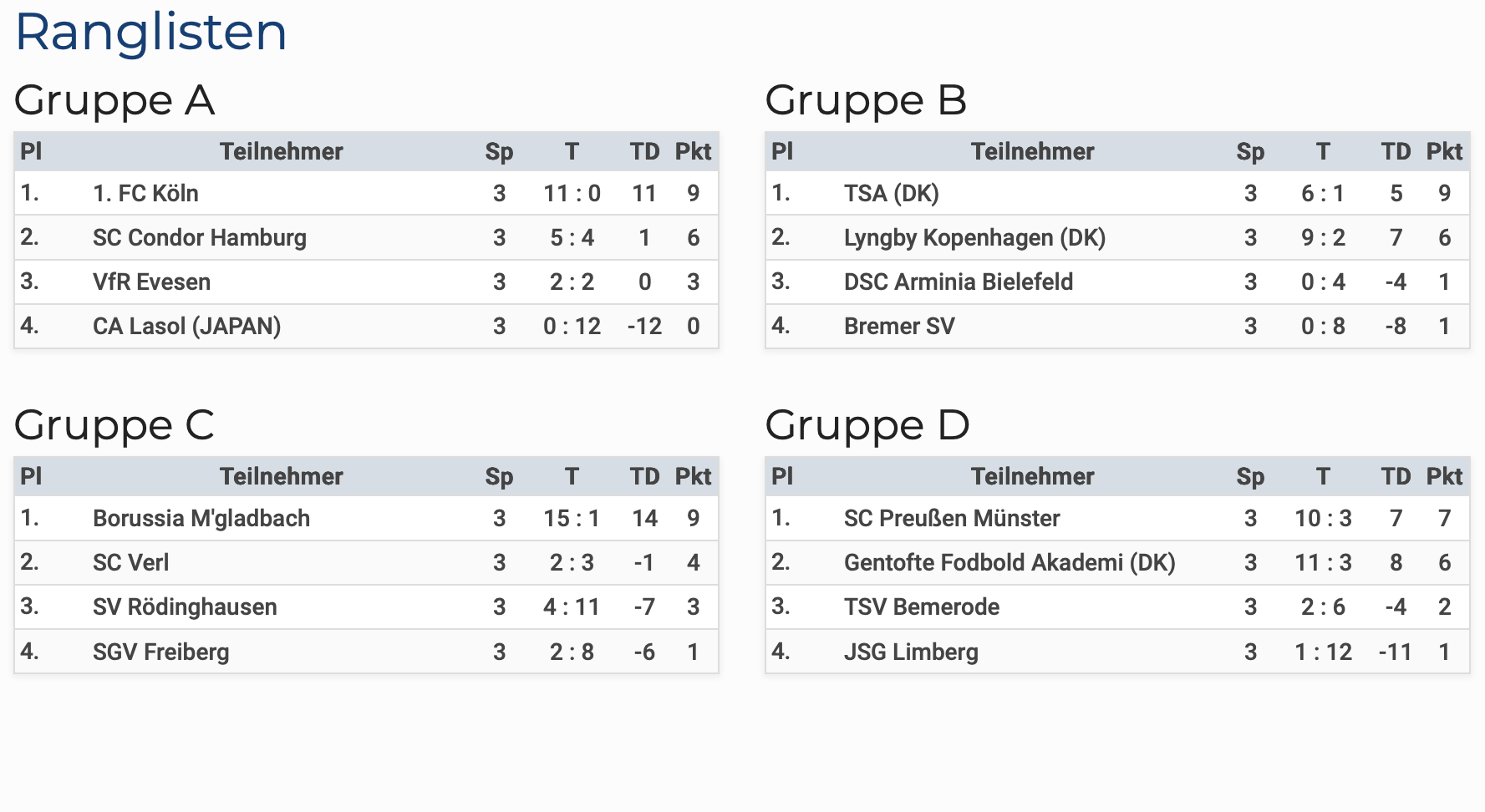Click SC Preußen Münster team name
The image size is (1485, 812).
tap(951, 519)
